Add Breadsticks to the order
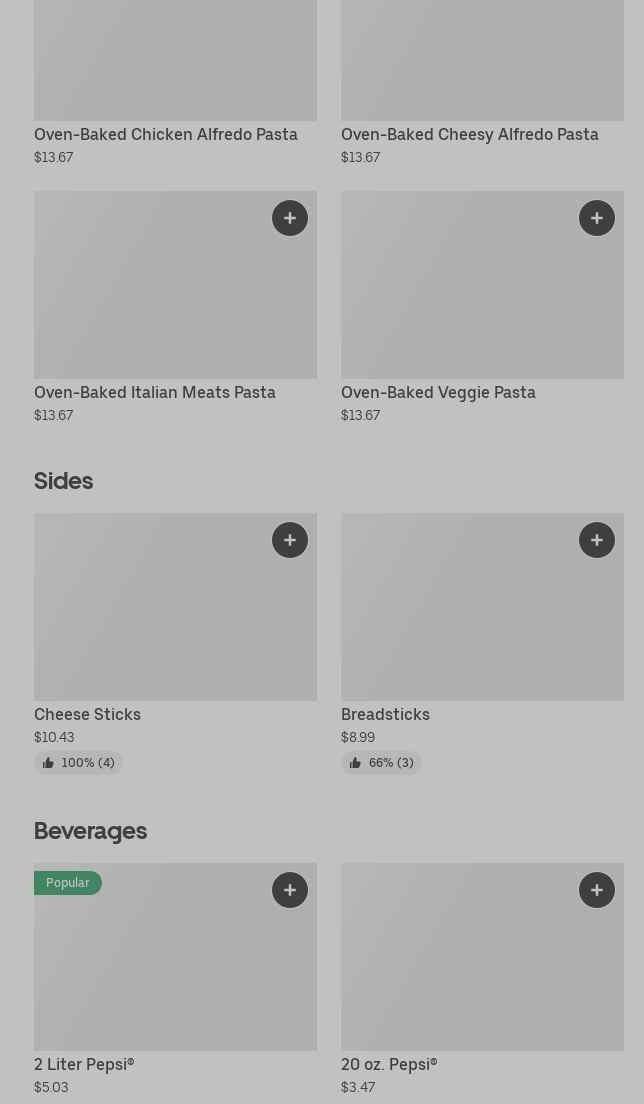 pyautogui.click(x=597, y=540)
